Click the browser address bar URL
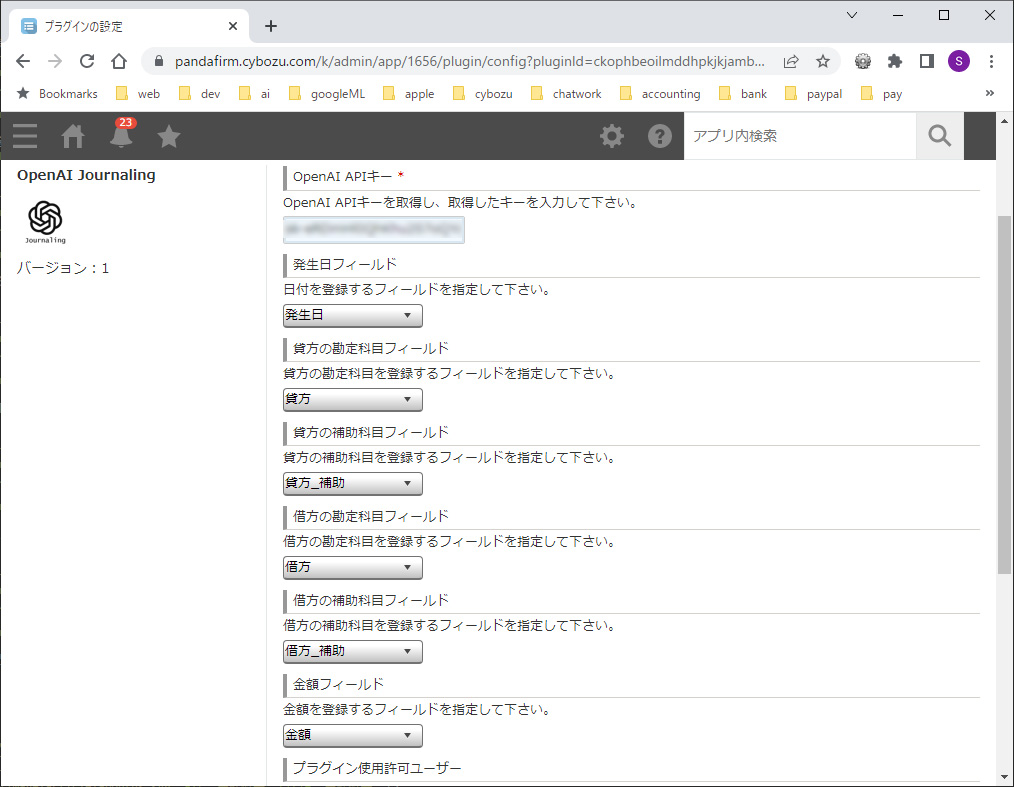 click(x=469, y=61)
